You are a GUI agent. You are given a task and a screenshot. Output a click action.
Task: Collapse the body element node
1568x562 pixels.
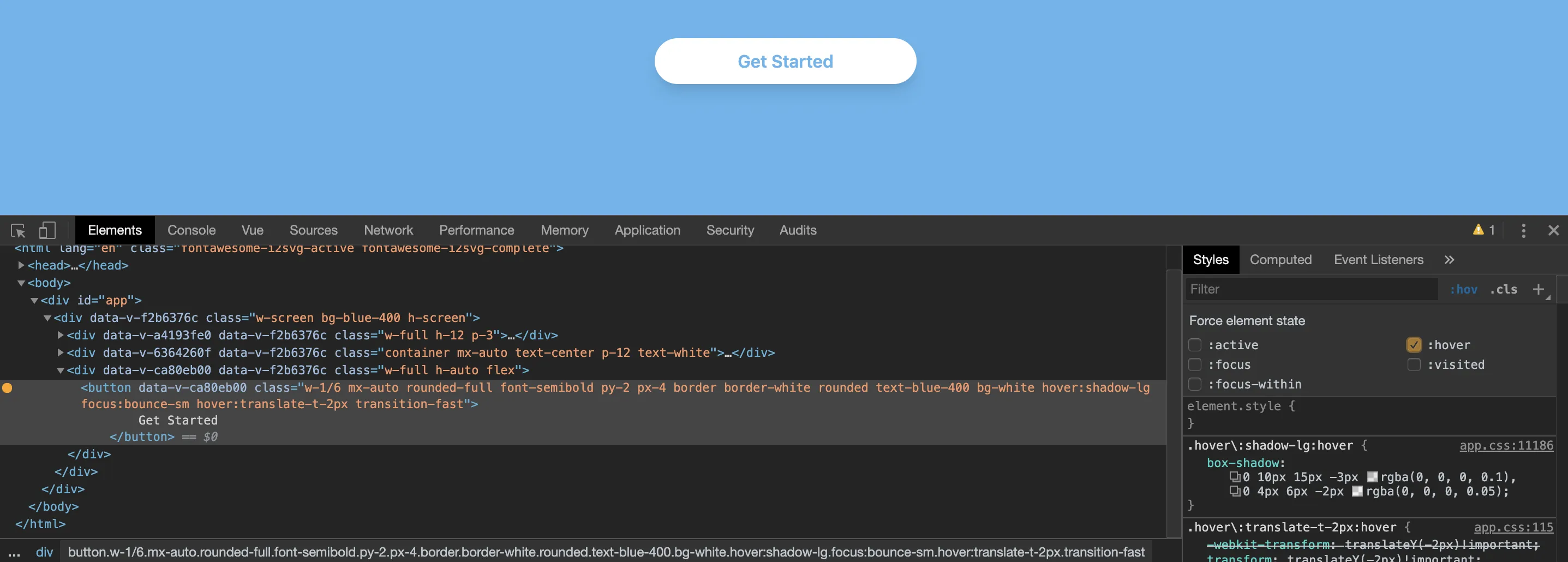[21, 283]
